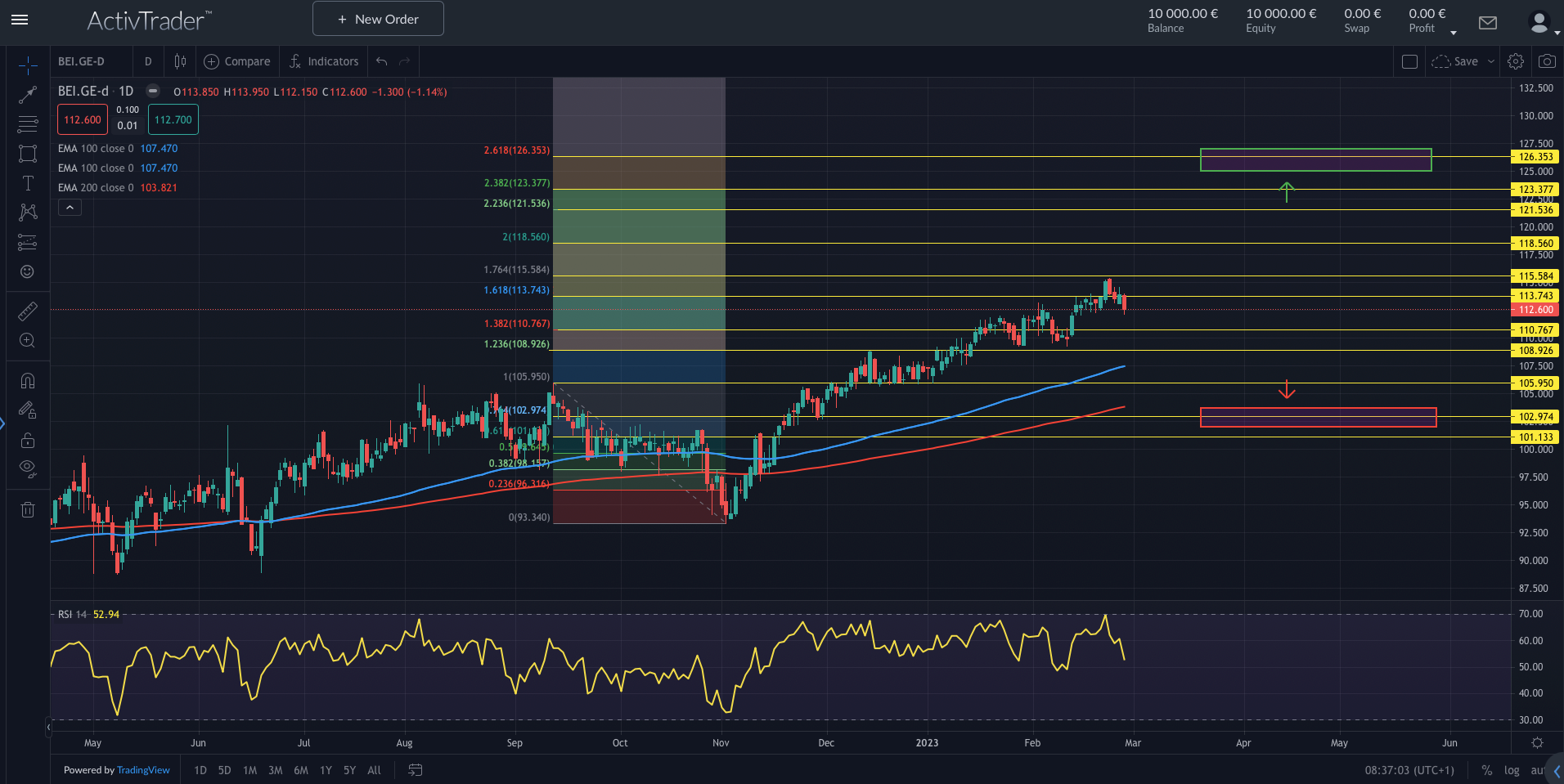The image size is (1564, 784).
Task: Collapse the indicator legend with chevron
Action: click(x=70, y=208)
